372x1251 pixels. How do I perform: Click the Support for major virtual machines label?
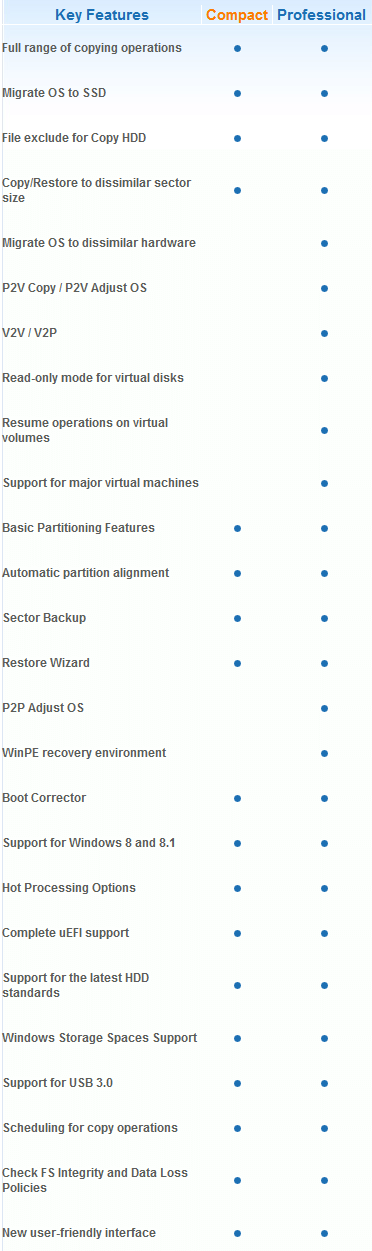pos(101,483)
